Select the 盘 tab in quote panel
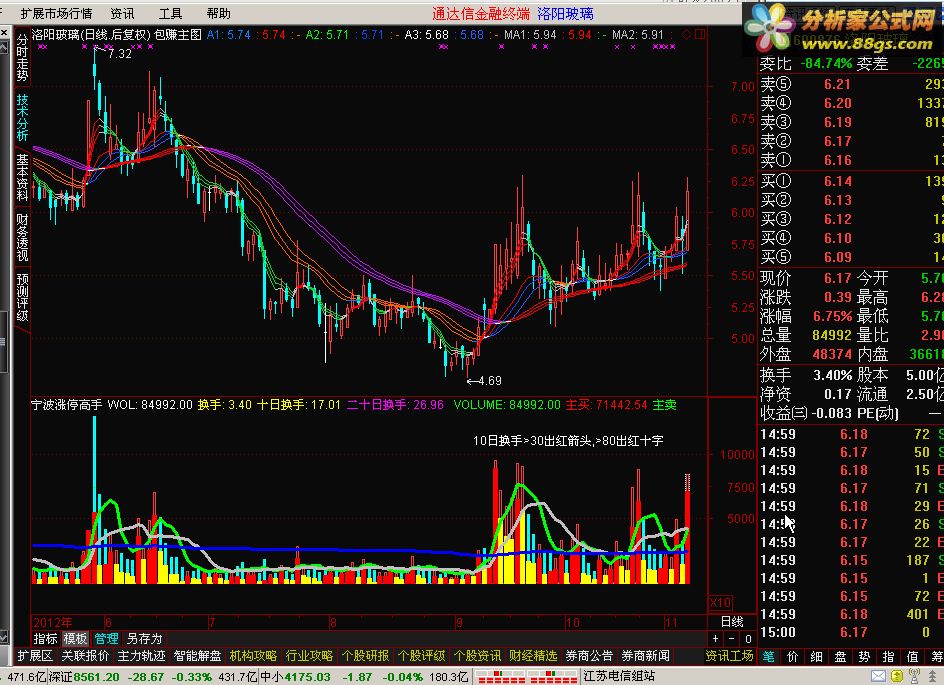Image resolution: width=944 pixels, height=685 pixels. click(x=840, y=657)
